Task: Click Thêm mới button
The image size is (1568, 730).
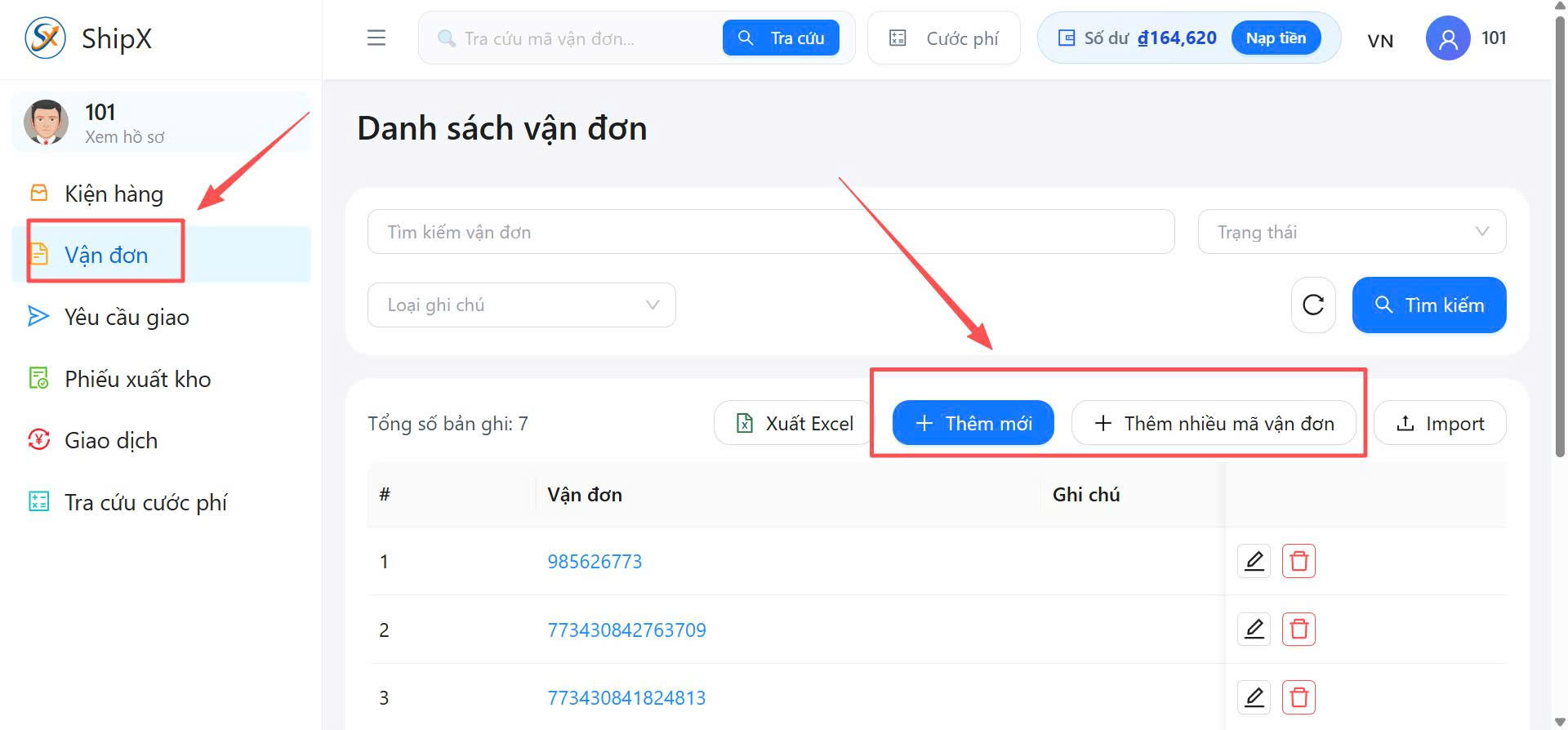Action: [x=973, y=423]
